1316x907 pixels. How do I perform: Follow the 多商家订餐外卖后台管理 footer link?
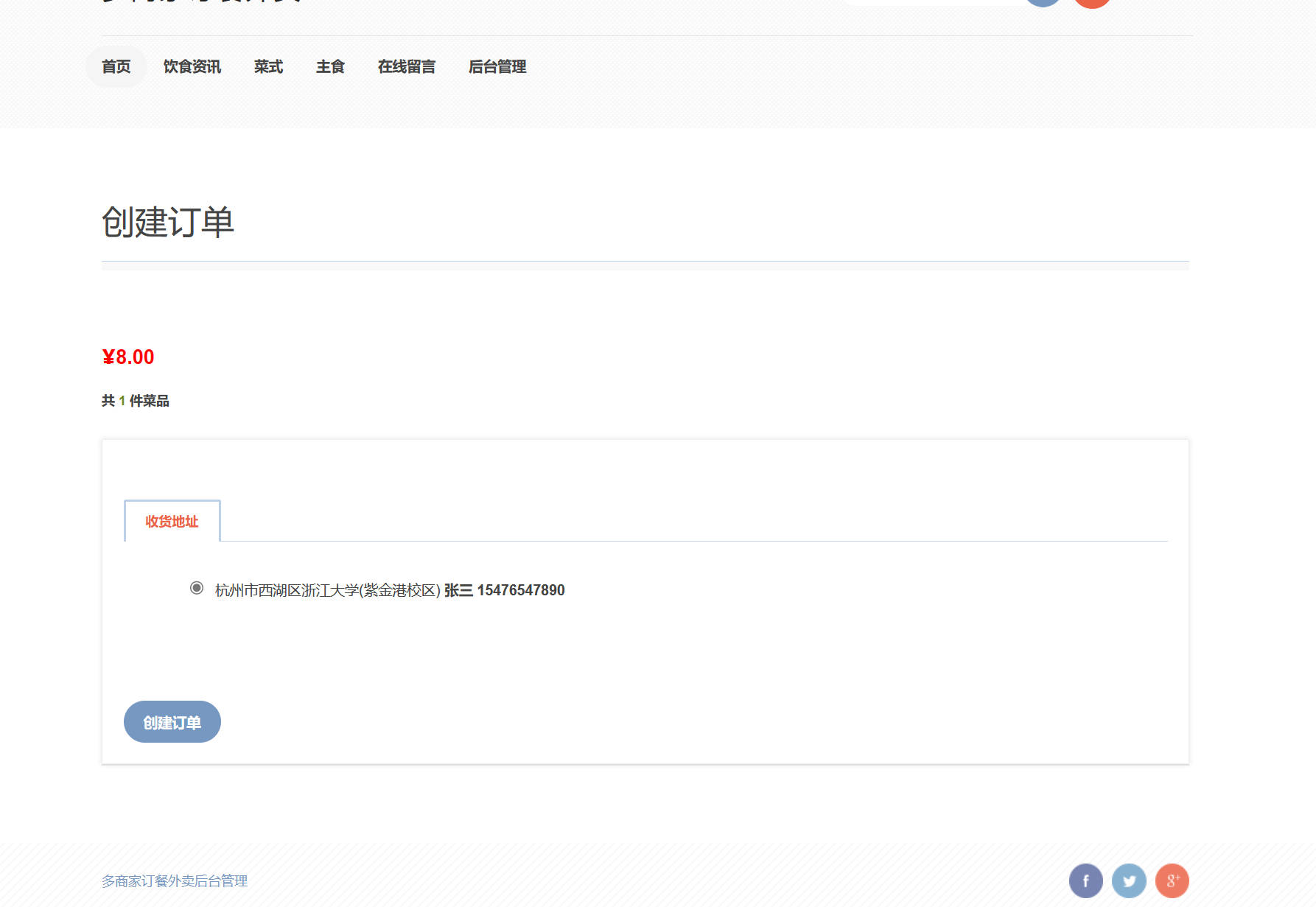(175, 881)
